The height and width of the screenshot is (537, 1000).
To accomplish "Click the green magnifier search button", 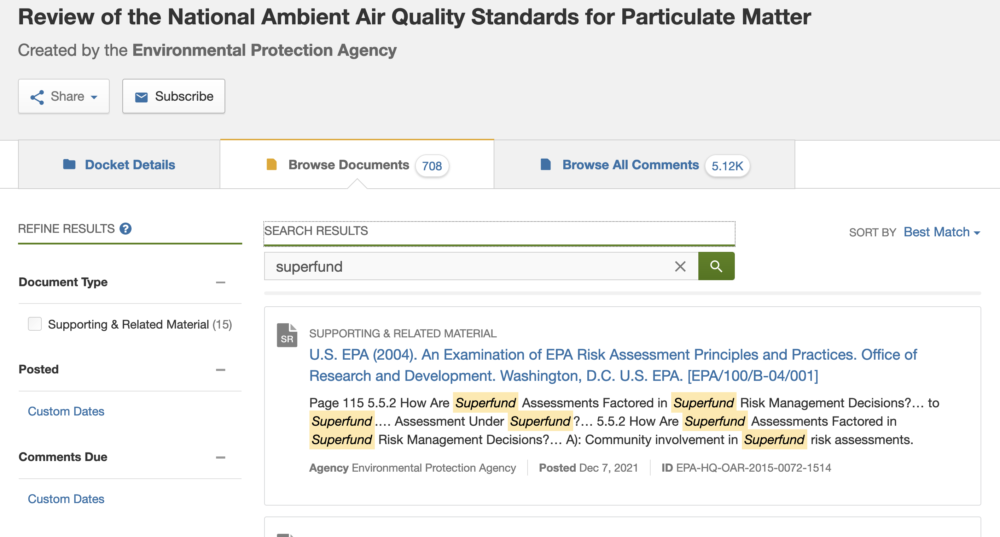I will tap(716, 266).
